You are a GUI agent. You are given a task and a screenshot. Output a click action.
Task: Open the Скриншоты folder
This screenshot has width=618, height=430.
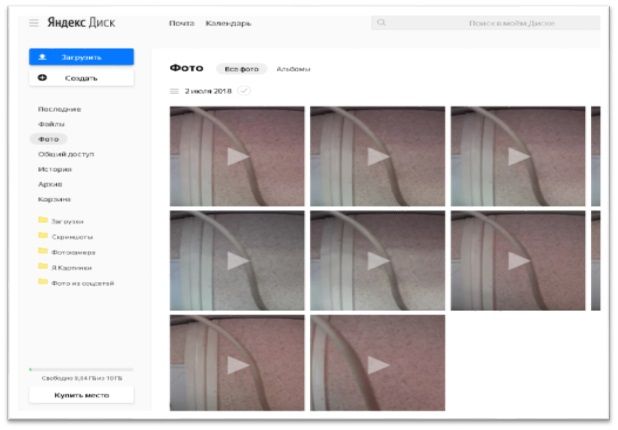pos(72,237)
